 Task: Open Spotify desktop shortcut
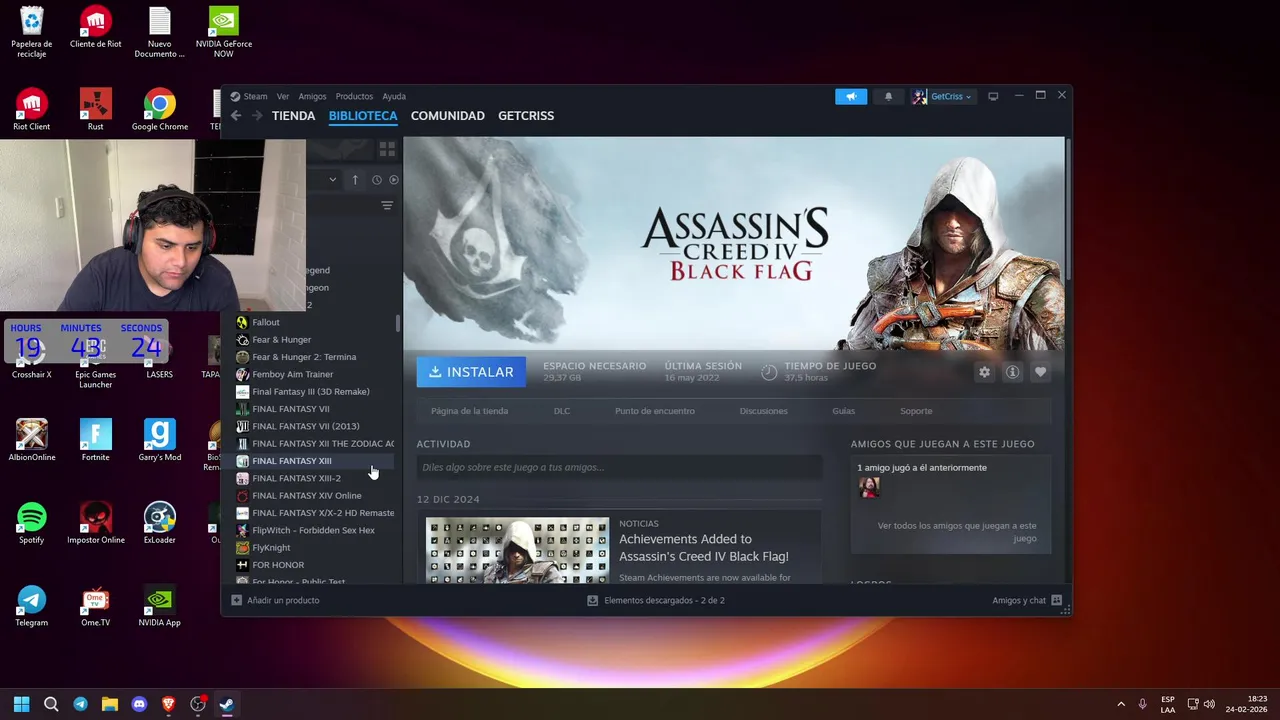coord(31,523)
